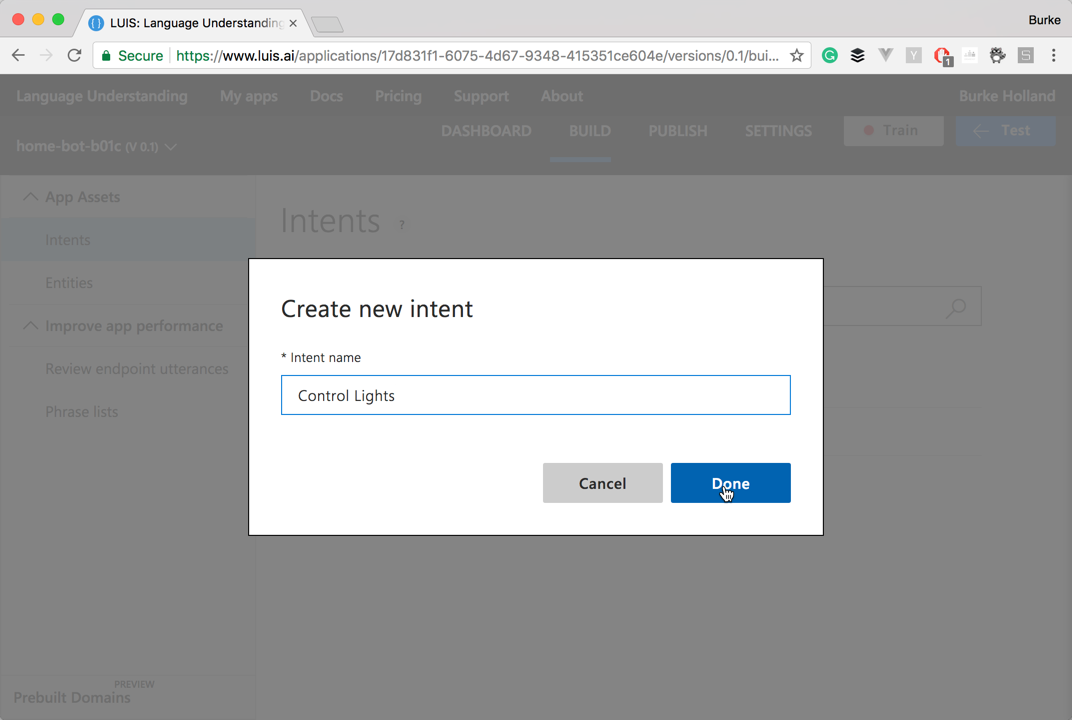Bookmark page with star icon
Screen dimensions: 1072x720
(x=796, y=55)
